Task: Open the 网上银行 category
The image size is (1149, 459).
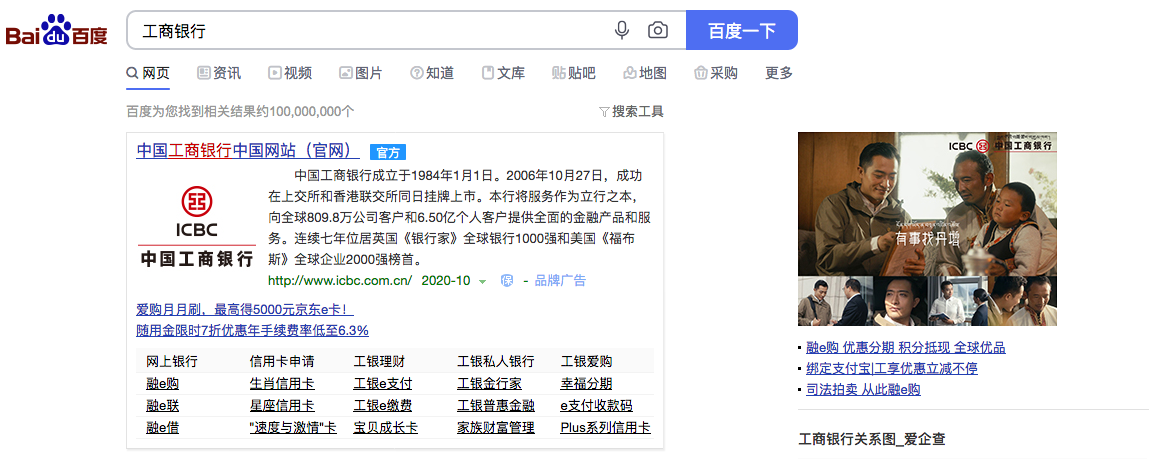Action: [172, 361]
